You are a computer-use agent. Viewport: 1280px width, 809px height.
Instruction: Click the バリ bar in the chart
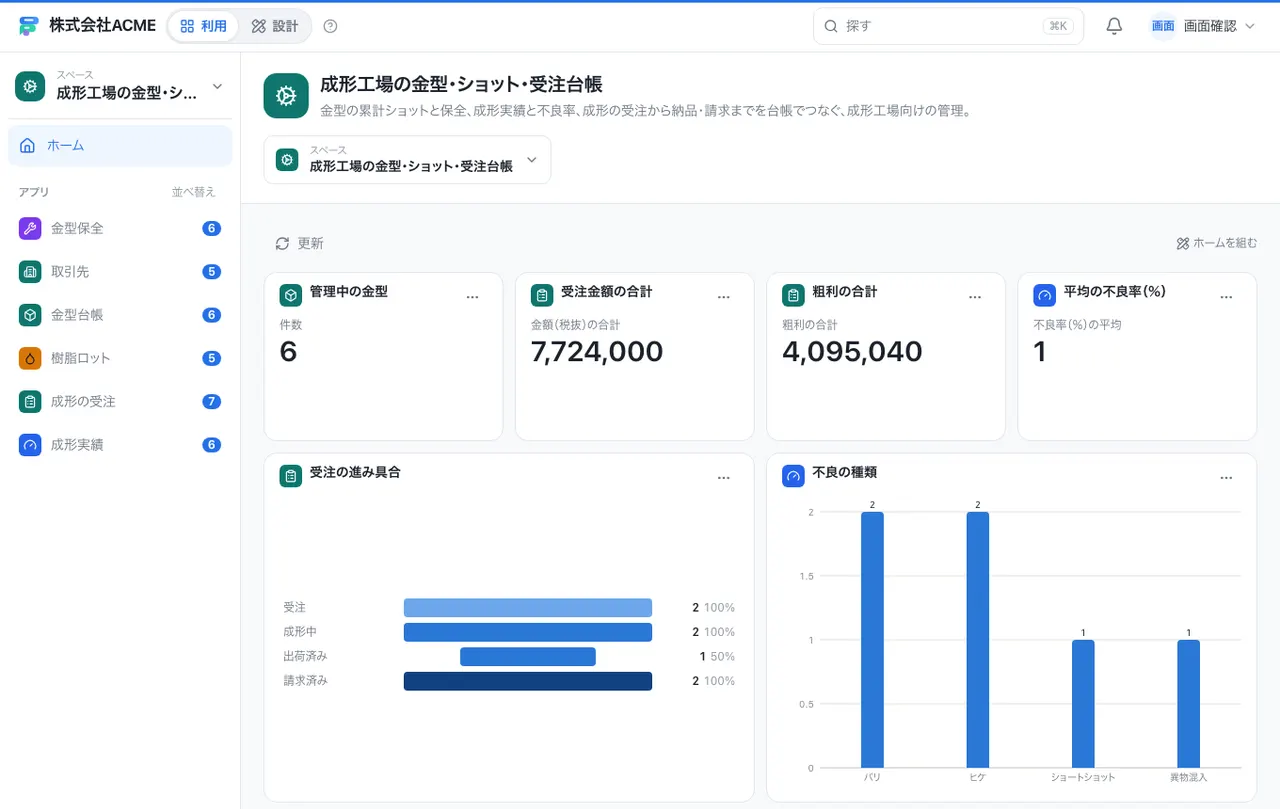click(872, 640)
